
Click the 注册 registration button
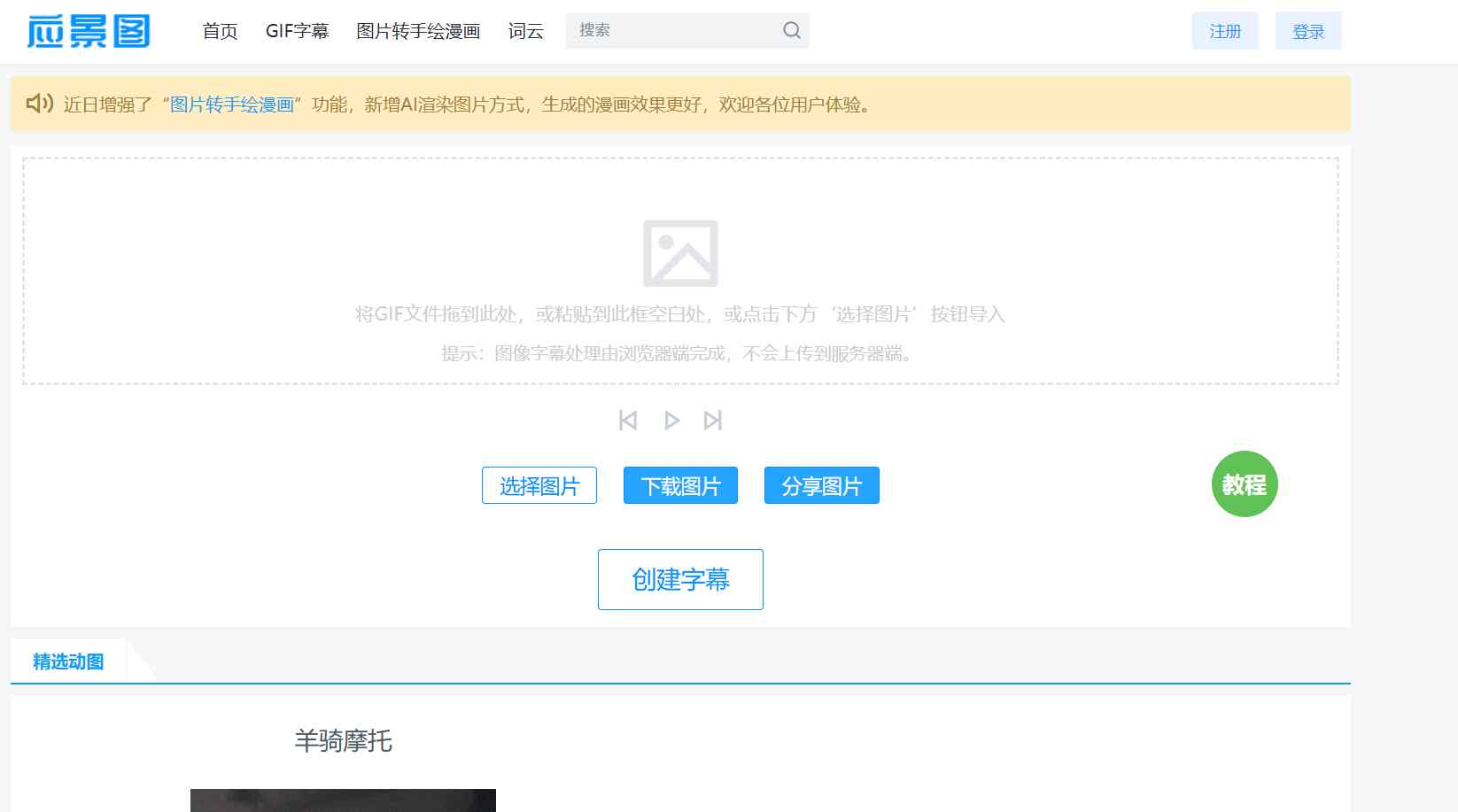click(1224, 31)
